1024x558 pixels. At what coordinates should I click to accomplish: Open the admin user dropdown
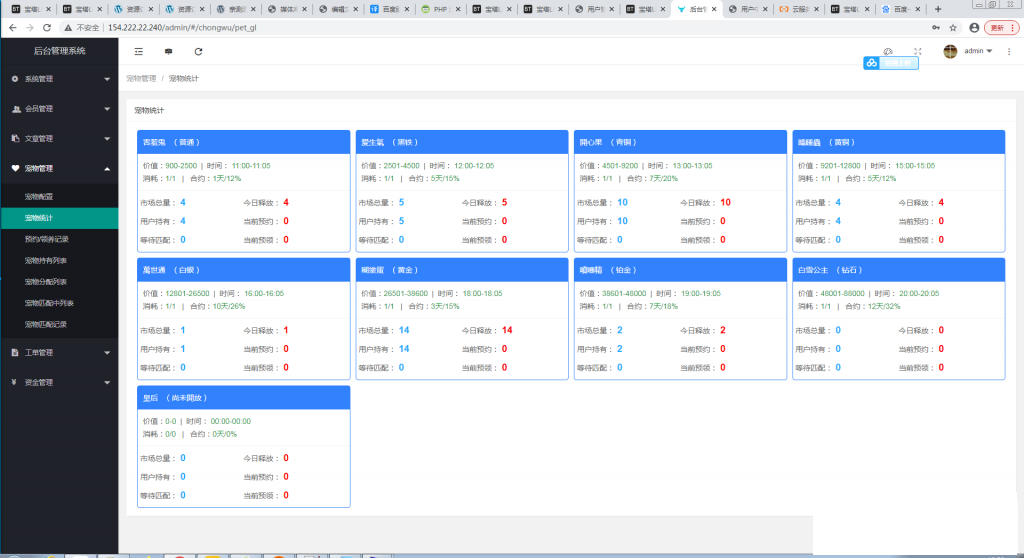[977, 51]
